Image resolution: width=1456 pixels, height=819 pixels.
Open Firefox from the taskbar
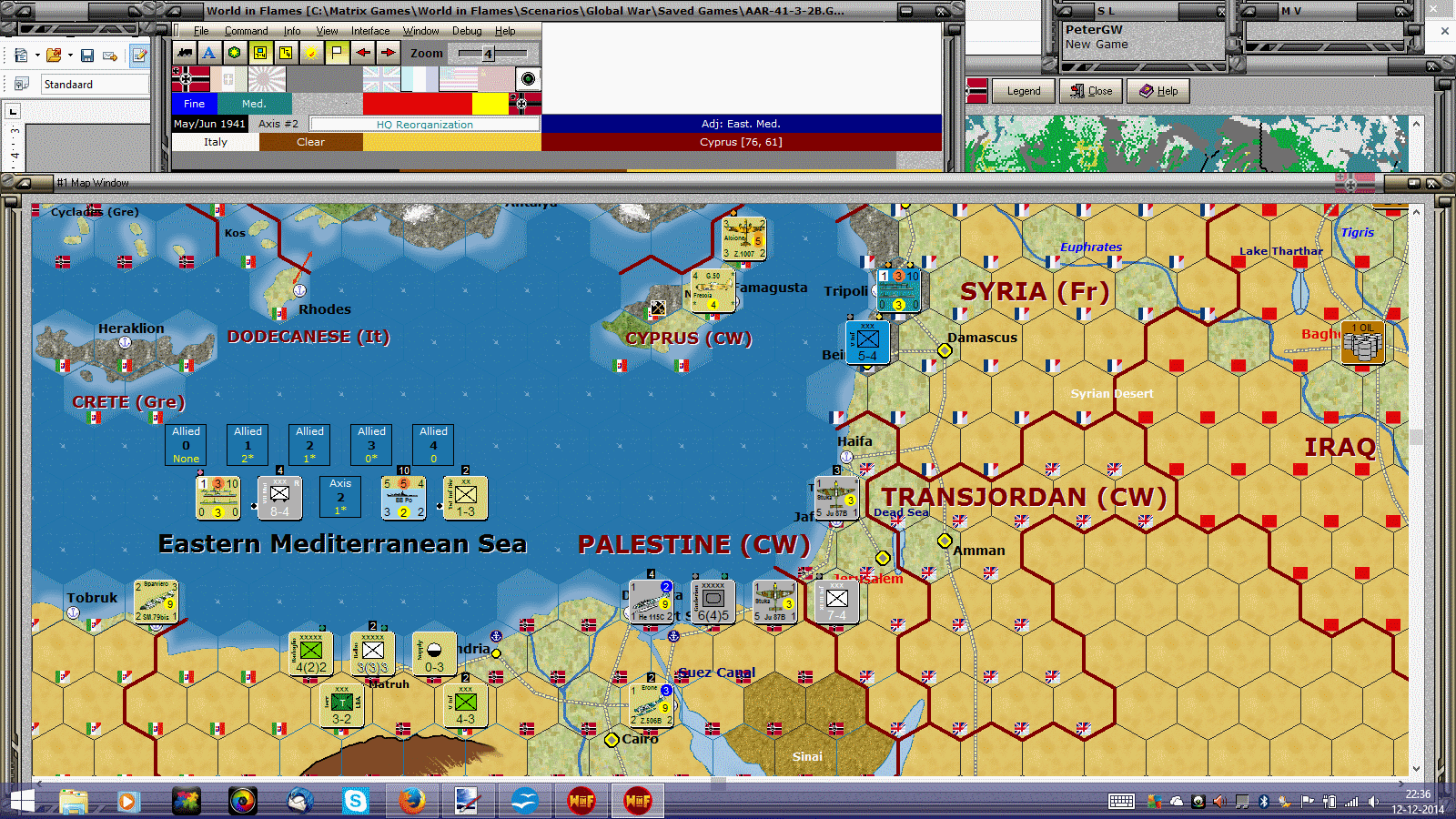(x=412, y=801)
